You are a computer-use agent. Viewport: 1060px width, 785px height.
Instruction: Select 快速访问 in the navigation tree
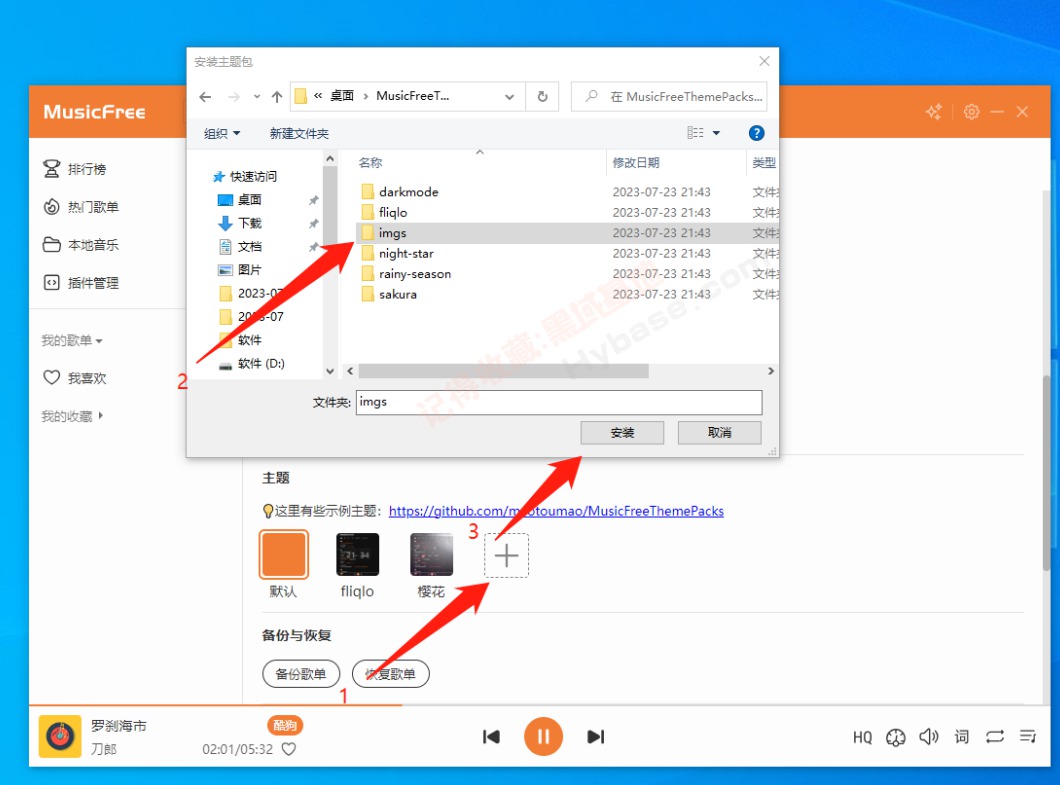click(x=245, y=176)
